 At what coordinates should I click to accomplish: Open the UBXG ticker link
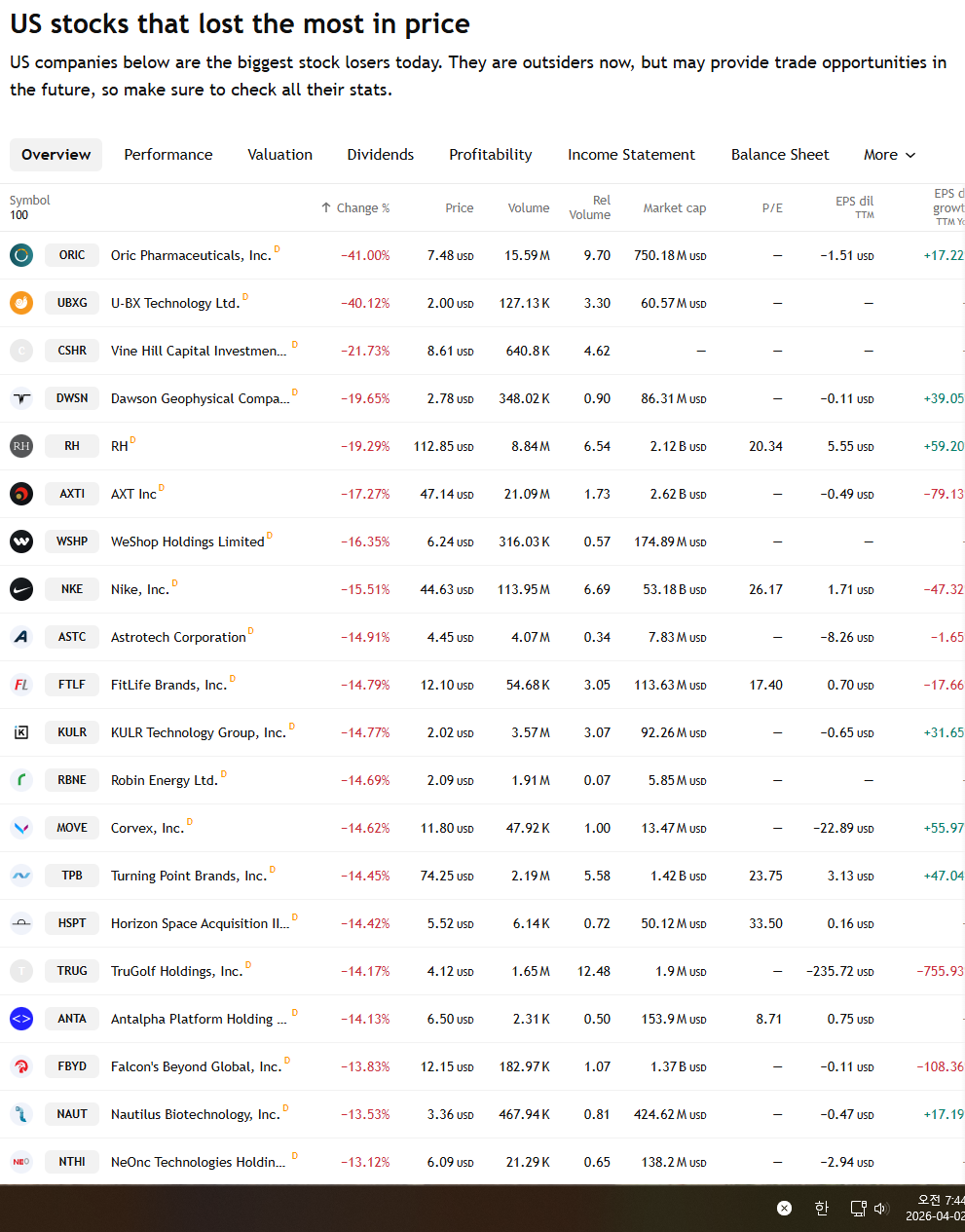pyautogui.click(x=72, y=303)
